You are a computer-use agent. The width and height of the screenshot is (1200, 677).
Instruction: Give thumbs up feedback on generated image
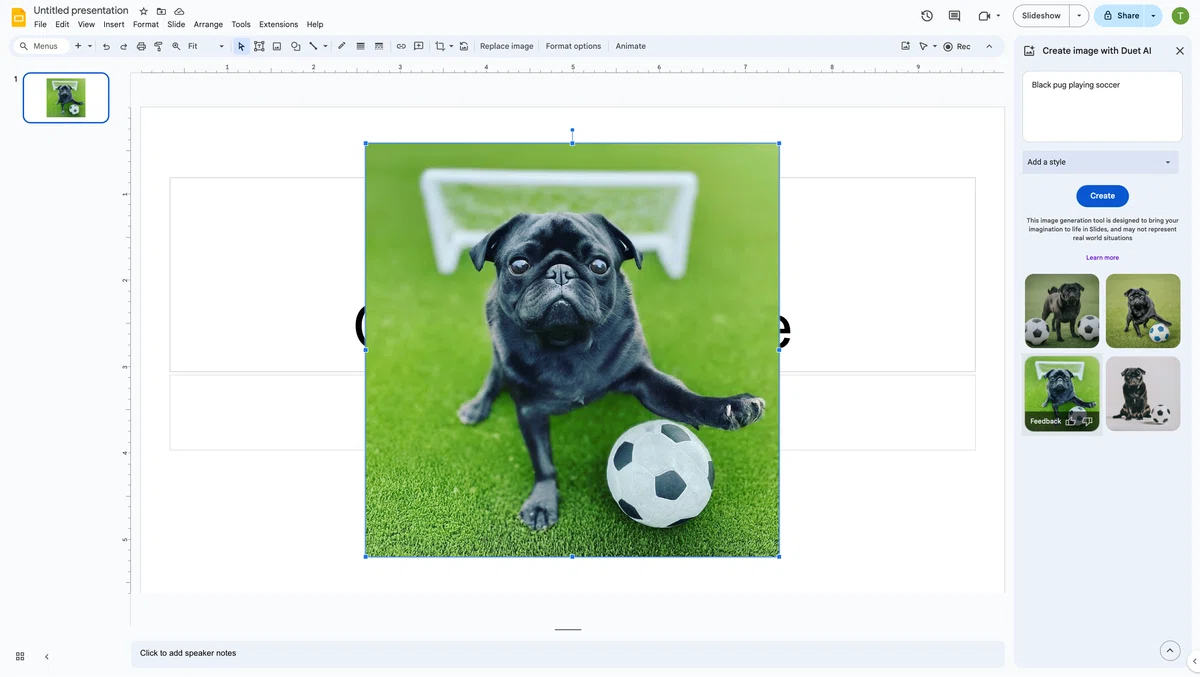point(1071,421)
